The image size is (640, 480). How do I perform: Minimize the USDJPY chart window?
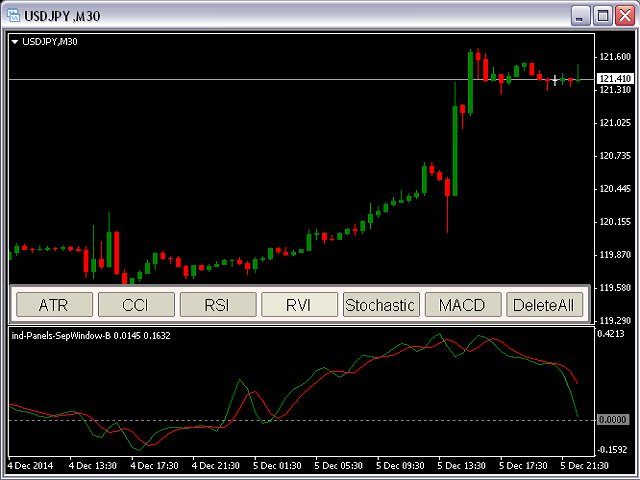[x=580, y=15]
